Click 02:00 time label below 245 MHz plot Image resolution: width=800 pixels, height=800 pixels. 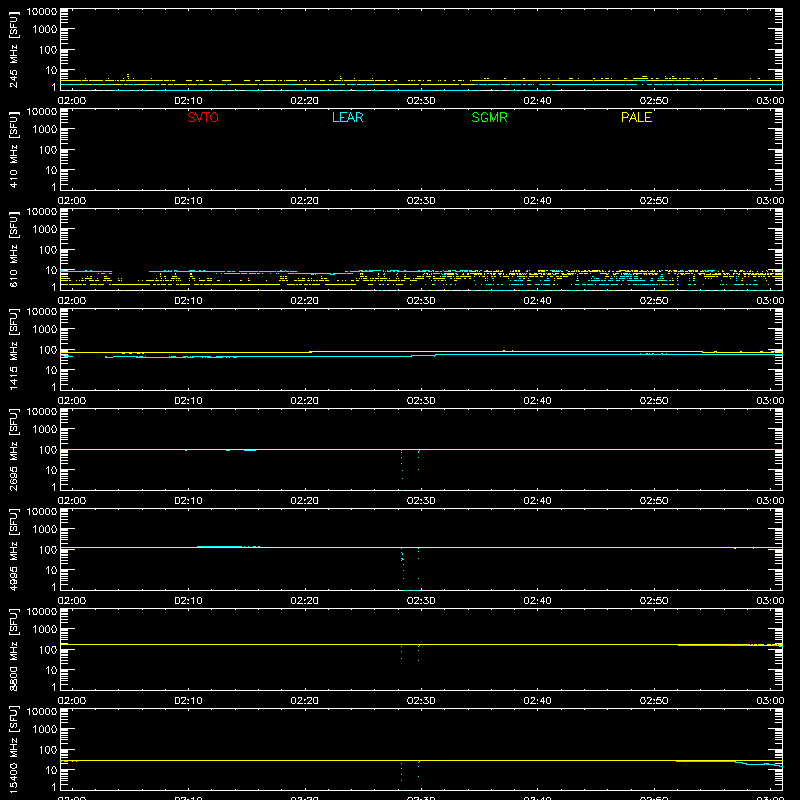[72, 101]
